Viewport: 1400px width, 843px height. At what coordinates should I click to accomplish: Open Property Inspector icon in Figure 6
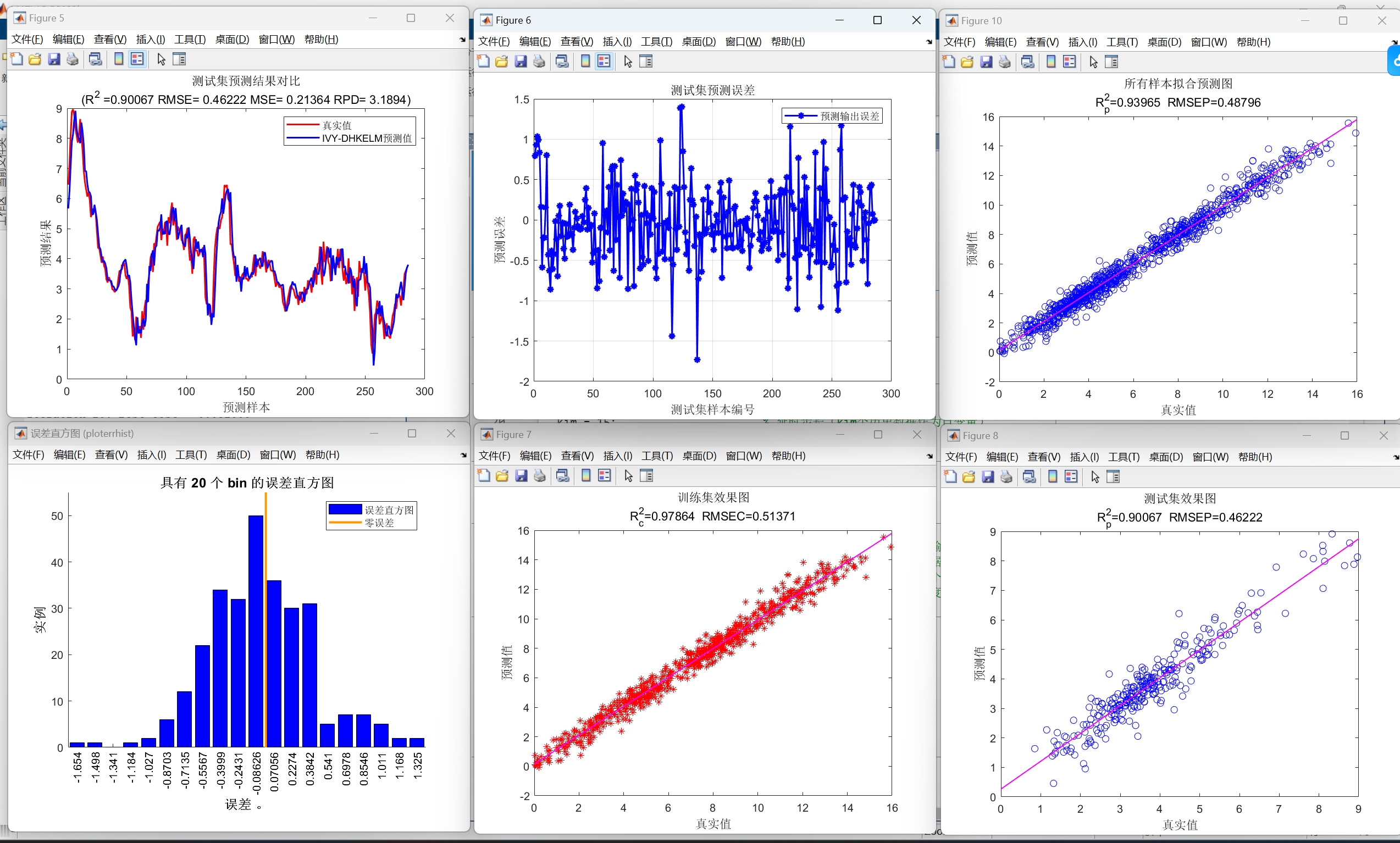(x=646, y=62)
